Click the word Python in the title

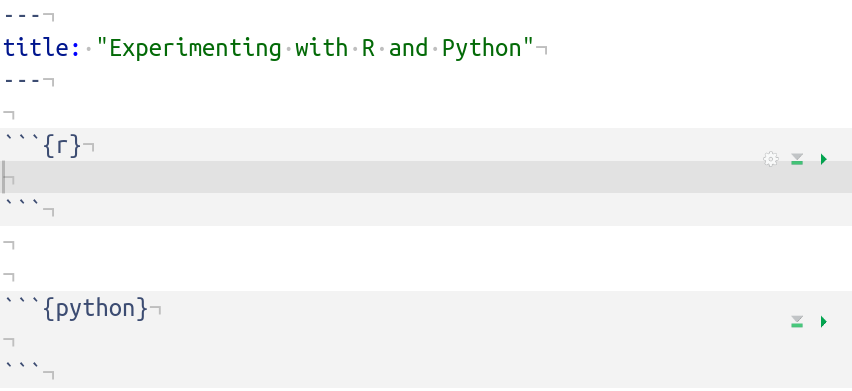click(482, 48)
